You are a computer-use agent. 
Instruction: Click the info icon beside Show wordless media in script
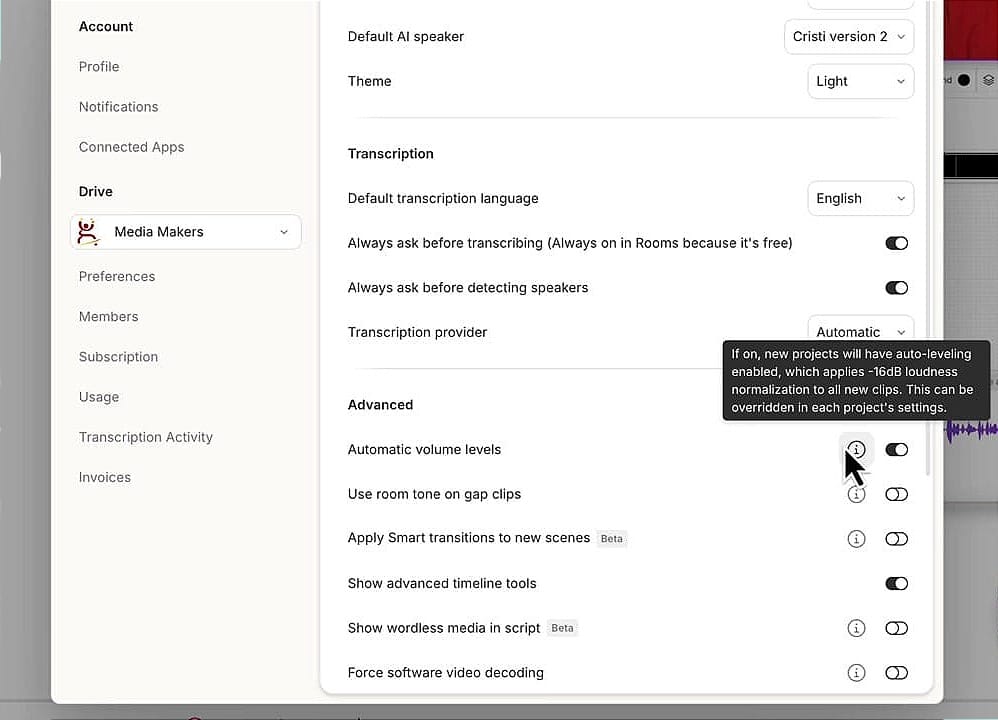click(x=856, y=628)
